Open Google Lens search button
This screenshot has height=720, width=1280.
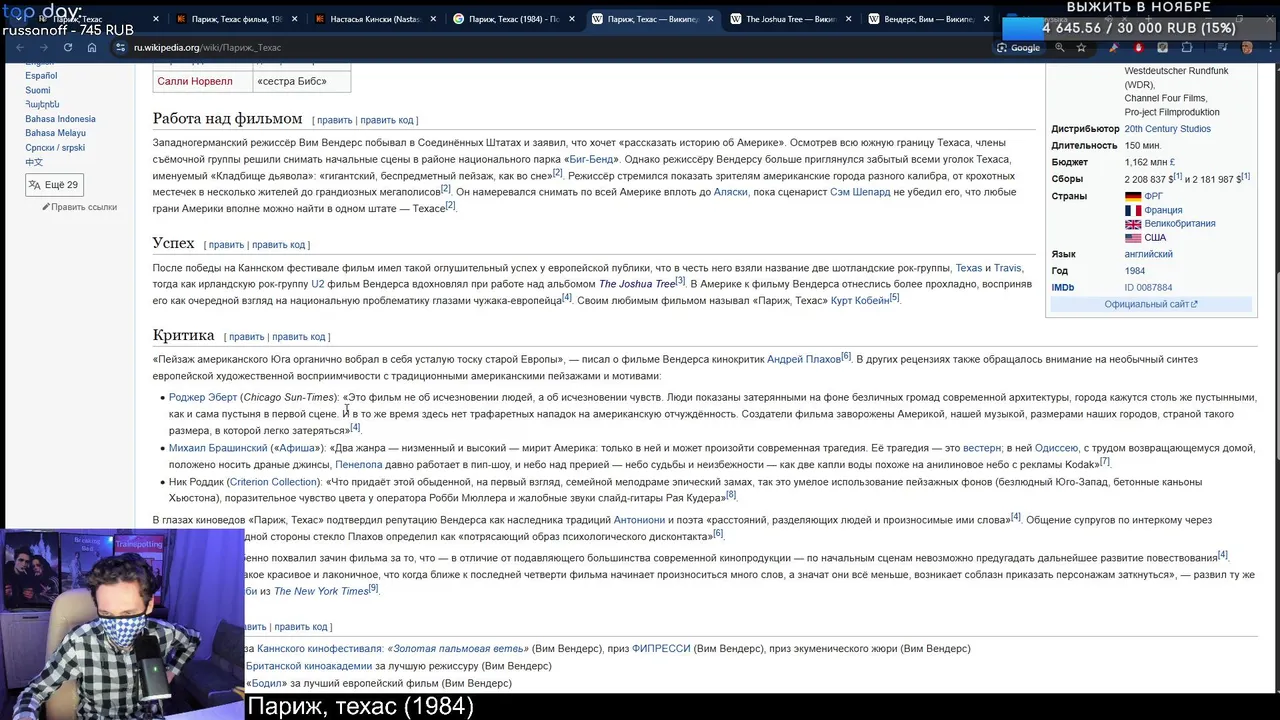[x=1018, y=47]
